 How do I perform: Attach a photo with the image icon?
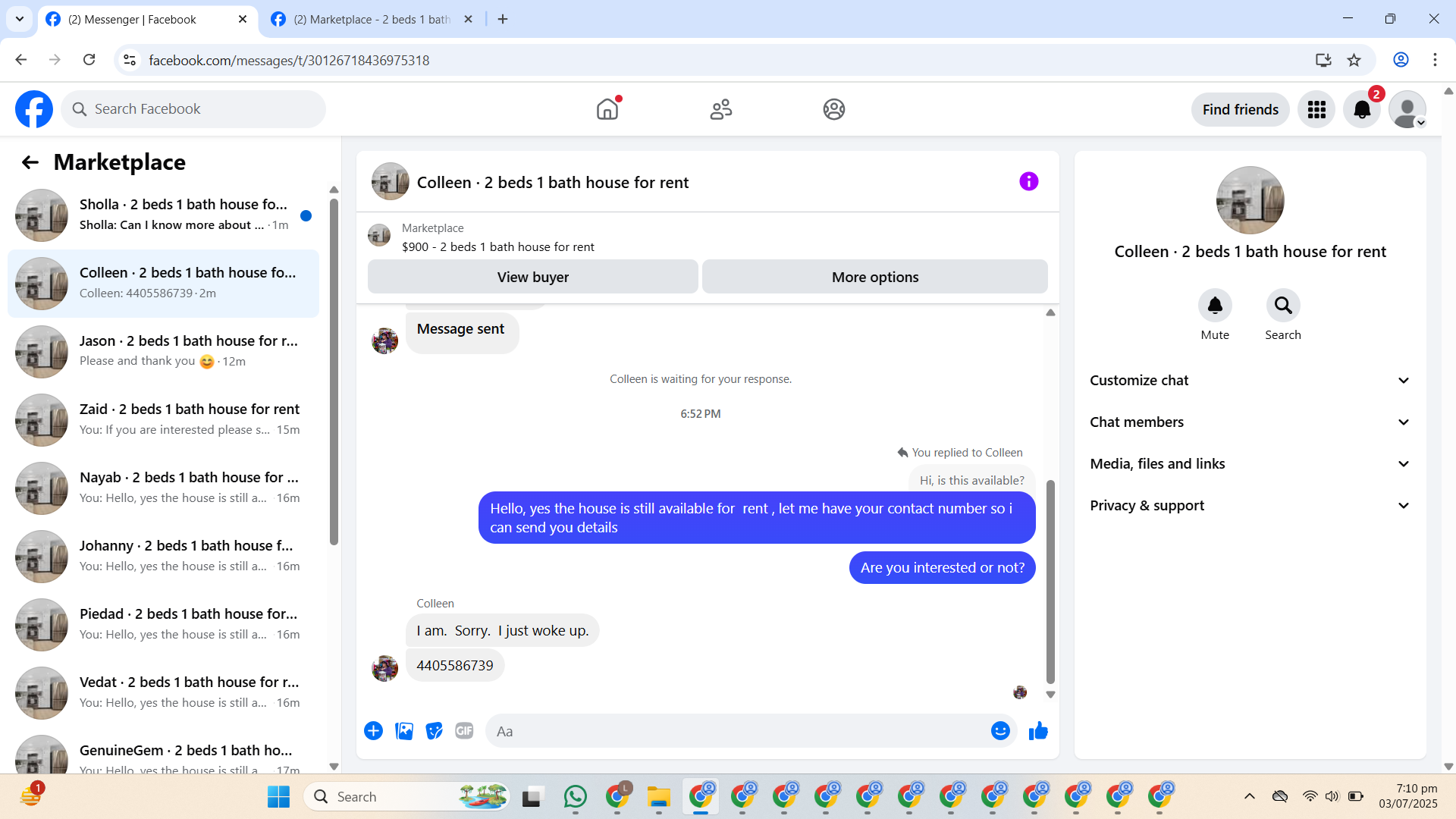[x=404, y=731]
